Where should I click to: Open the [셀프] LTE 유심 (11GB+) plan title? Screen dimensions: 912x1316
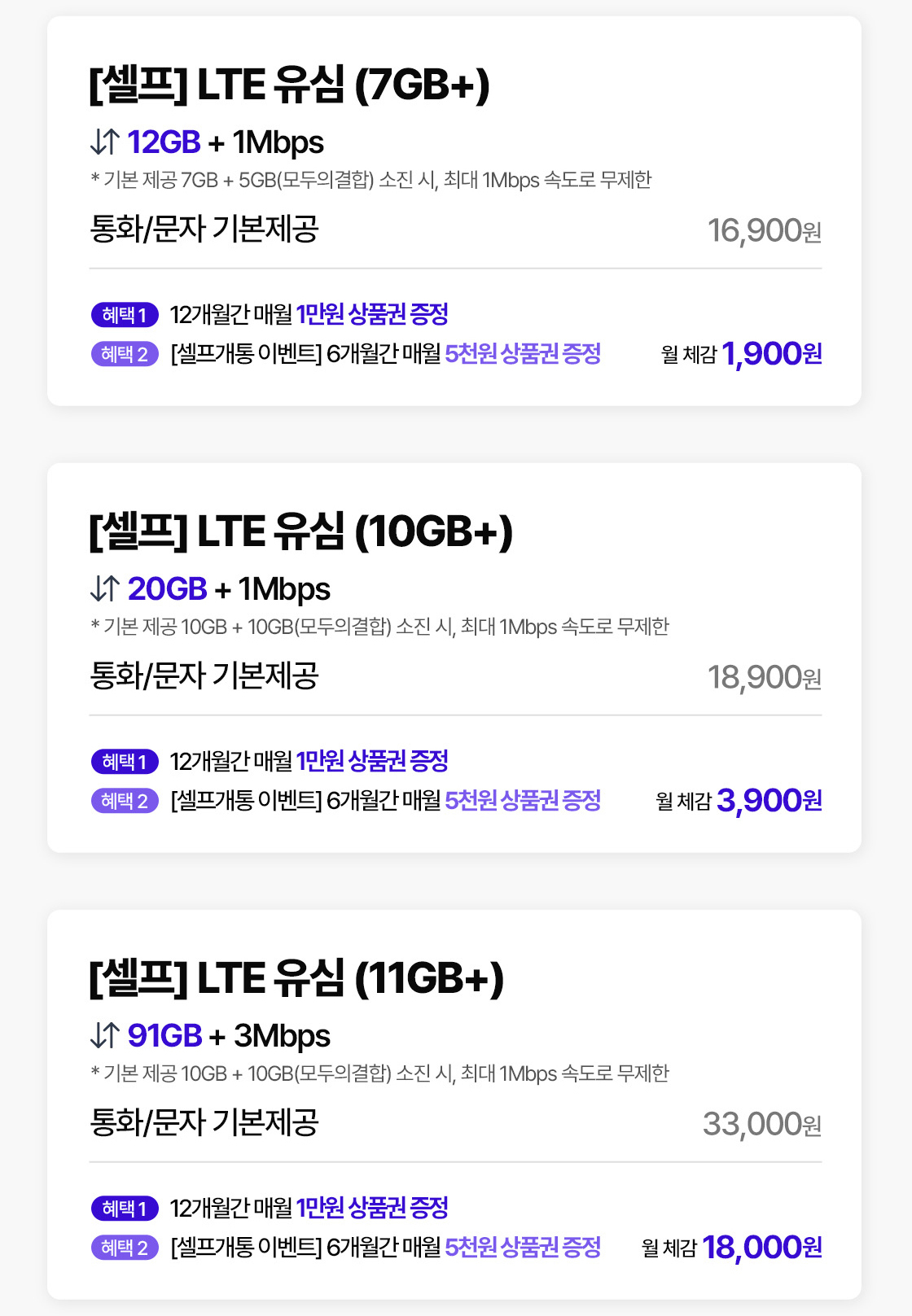click(x=296, y=978)
